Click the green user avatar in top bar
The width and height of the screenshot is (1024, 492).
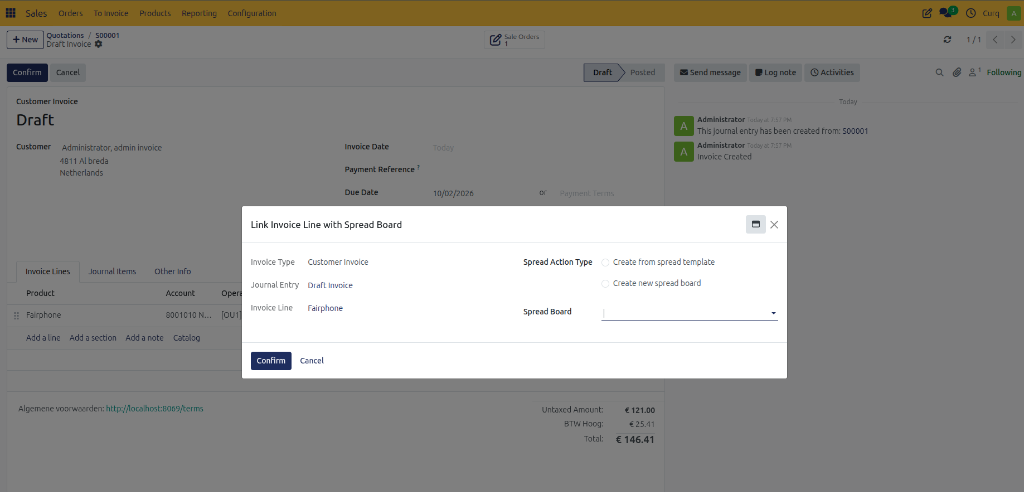(x=1012, y=13)
